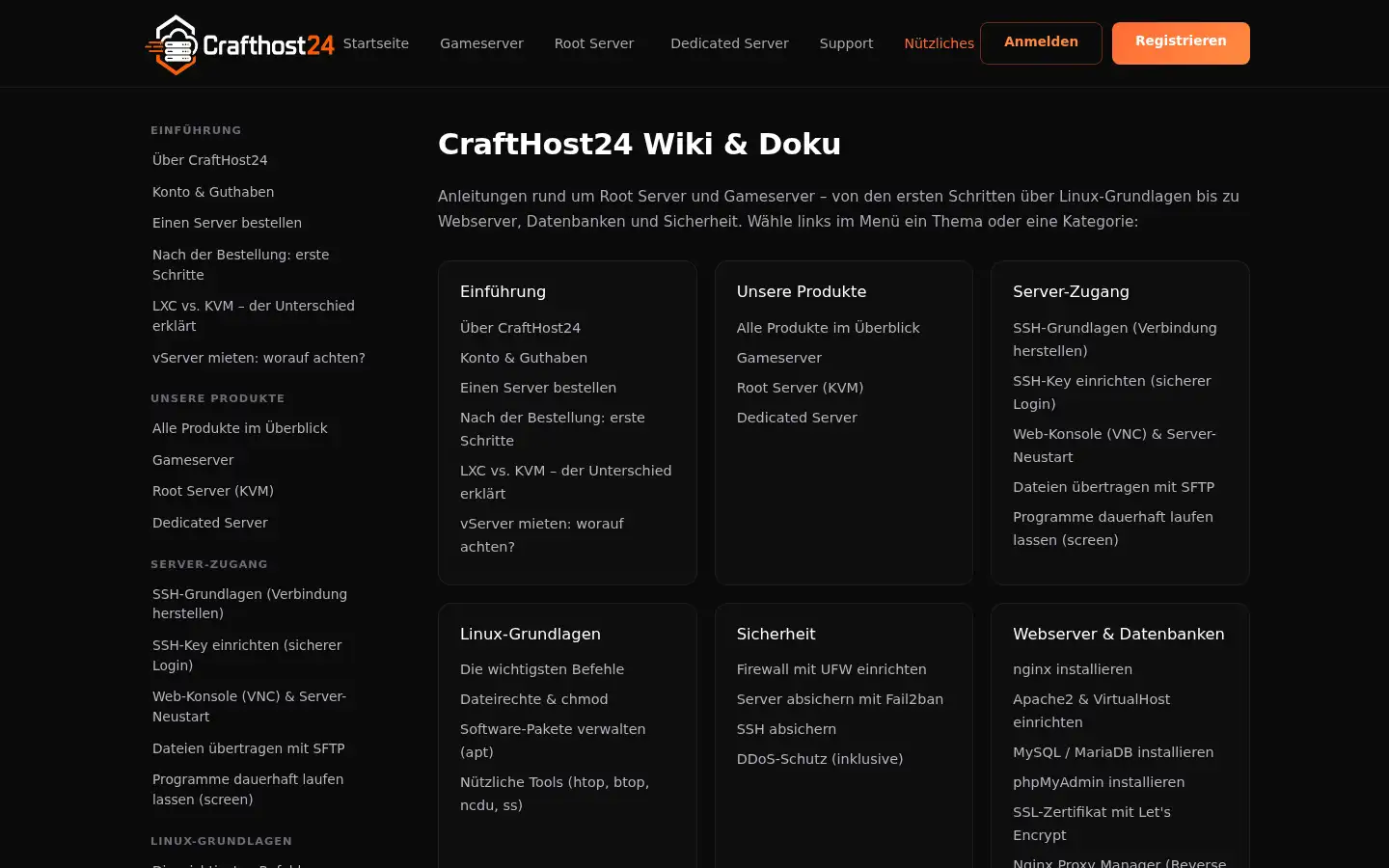Viewport: 1389px width, 868px height.
Task: Open Support in the top navigation
Action: [x=846, y=43]
